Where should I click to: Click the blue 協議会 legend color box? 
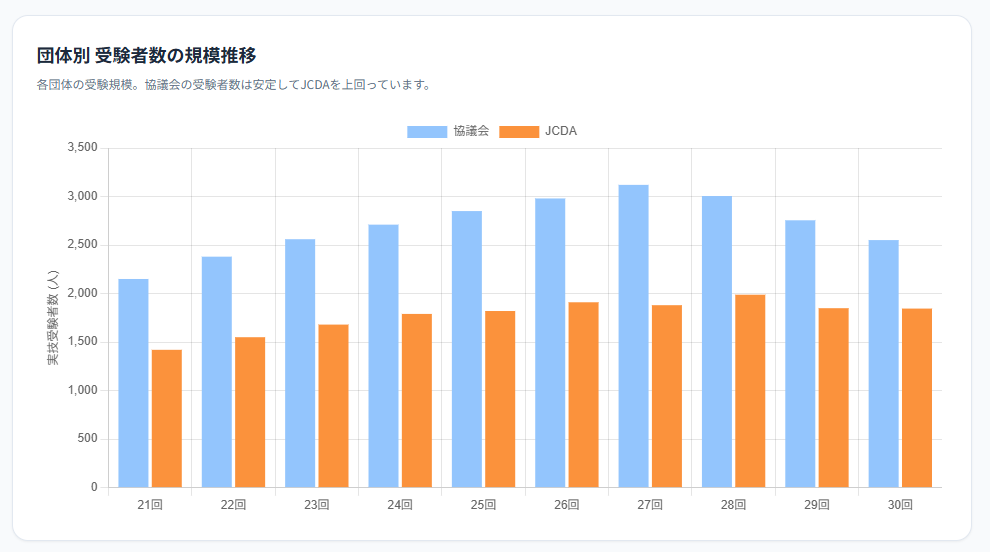[427, 132]
